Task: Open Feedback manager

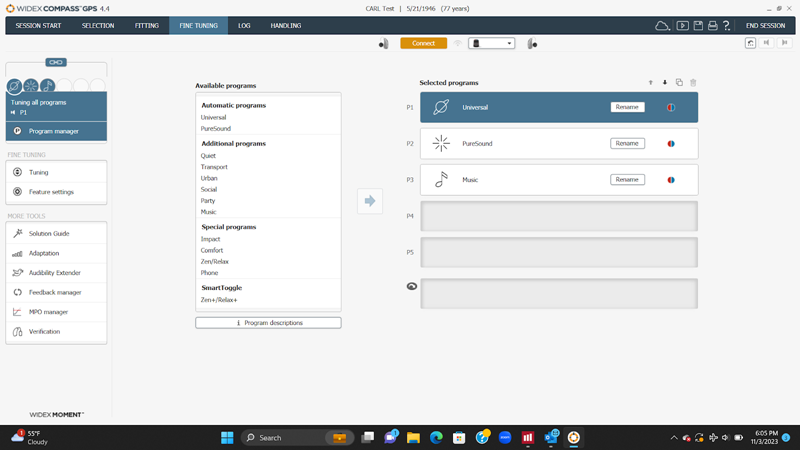Action: [56, 292]
